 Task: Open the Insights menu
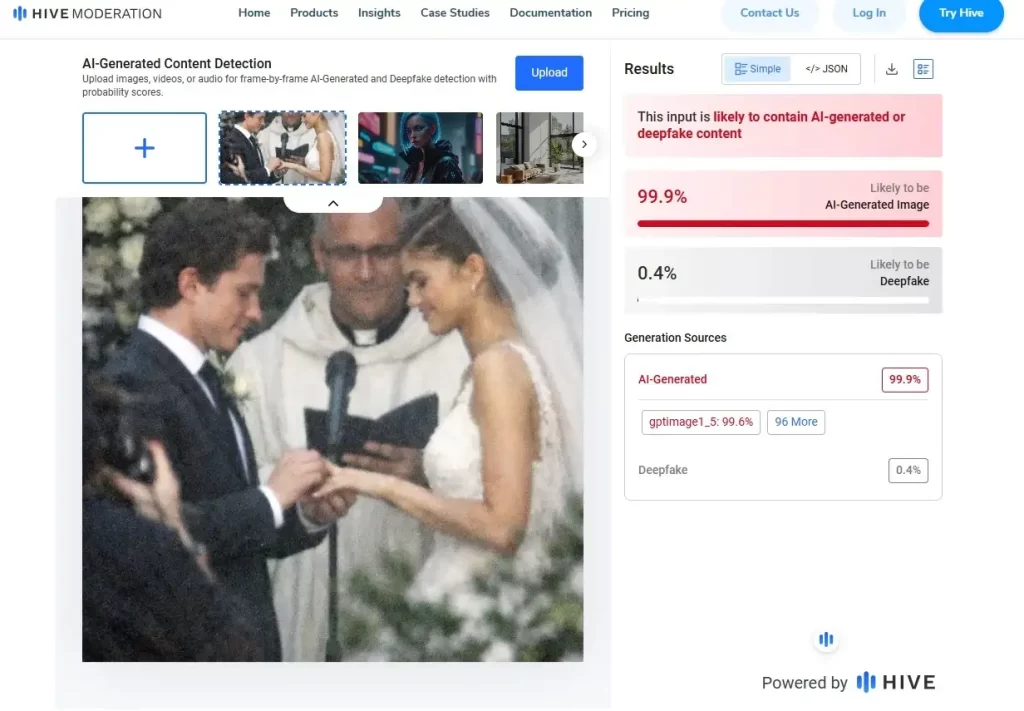coord(379,13)
